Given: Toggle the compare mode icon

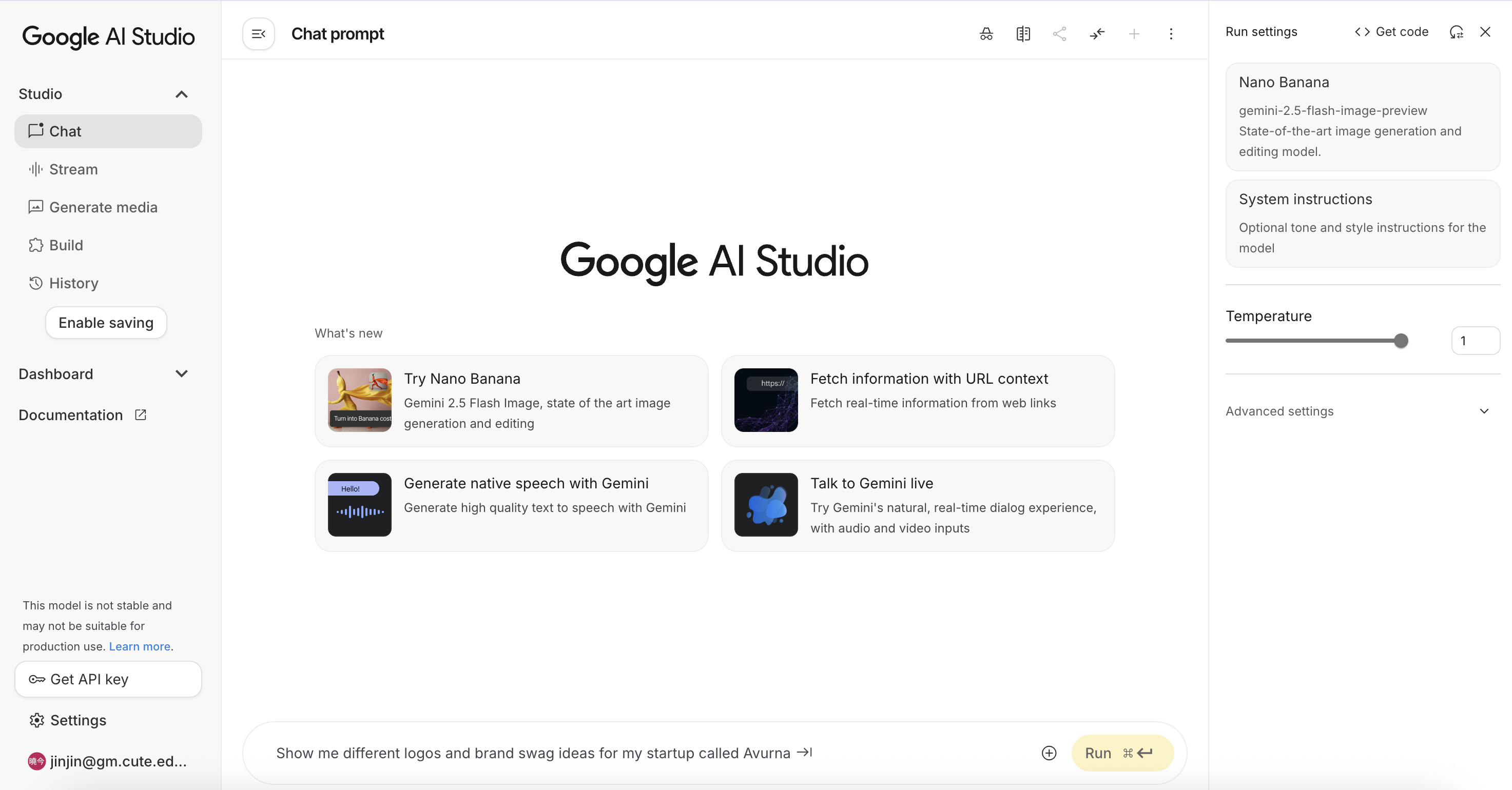Looking at the screenshot, I should (1023, 33).
